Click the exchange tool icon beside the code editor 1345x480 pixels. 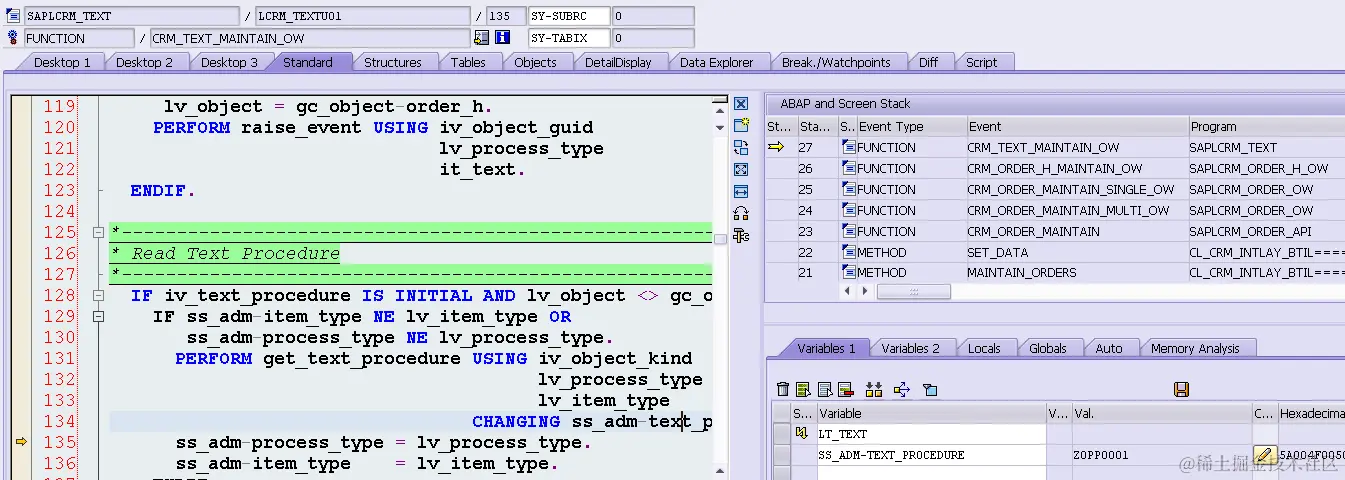point(741,148)
